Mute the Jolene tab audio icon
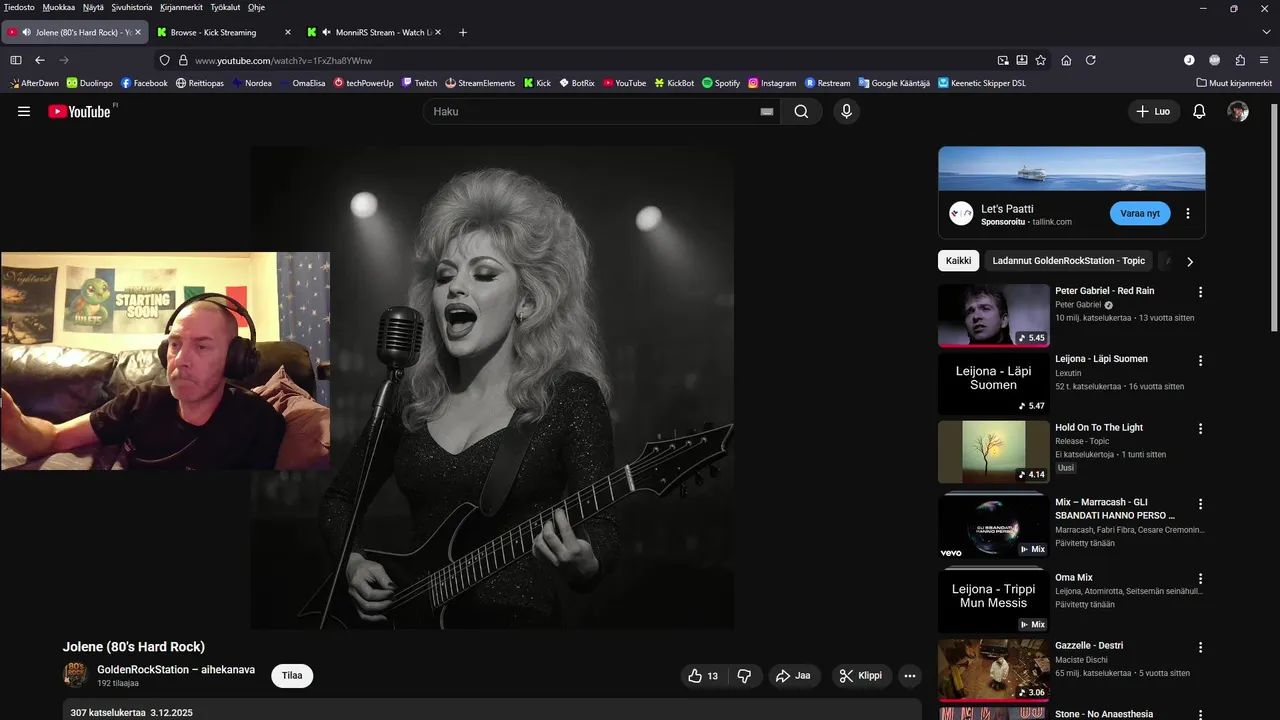1280x720 pixels. [x=25, y=32]
